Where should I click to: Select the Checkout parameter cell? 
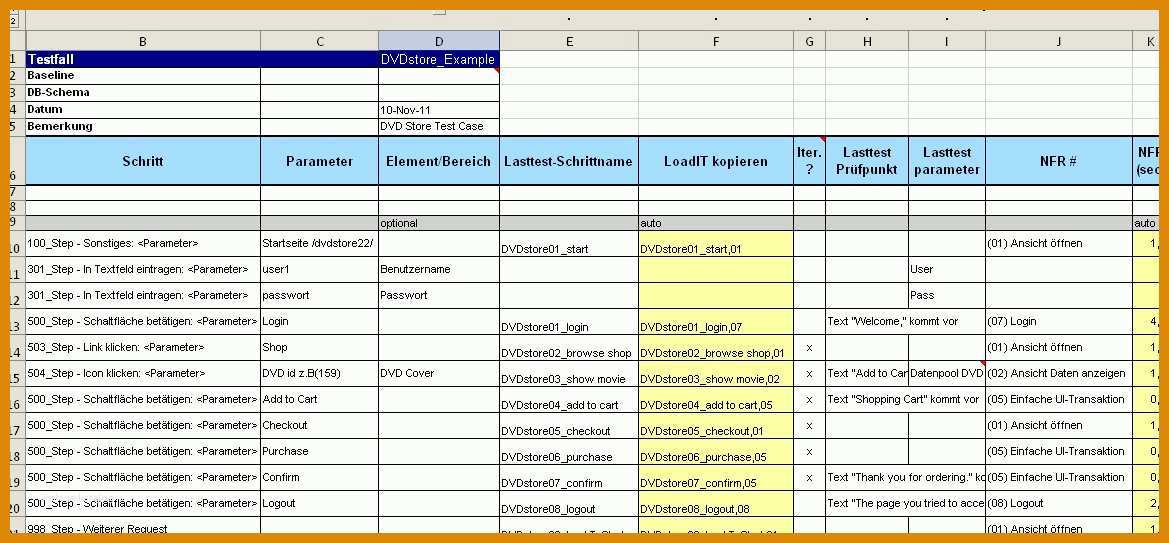click(x=320, y=426)
